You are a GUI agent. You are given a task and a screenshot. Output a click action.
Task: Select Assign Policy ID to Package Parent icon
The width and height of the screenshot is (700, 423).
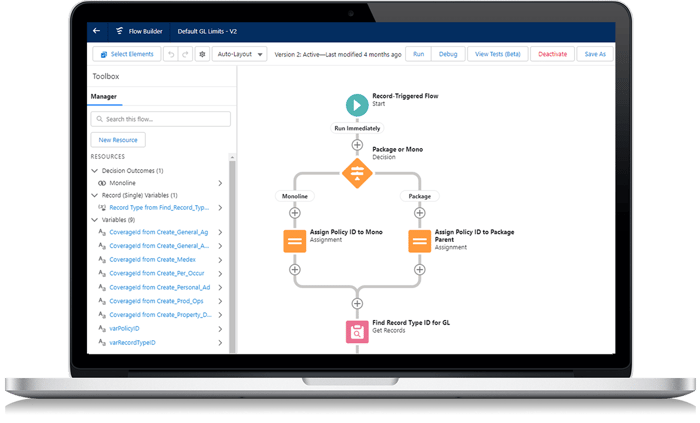(420, 241)
